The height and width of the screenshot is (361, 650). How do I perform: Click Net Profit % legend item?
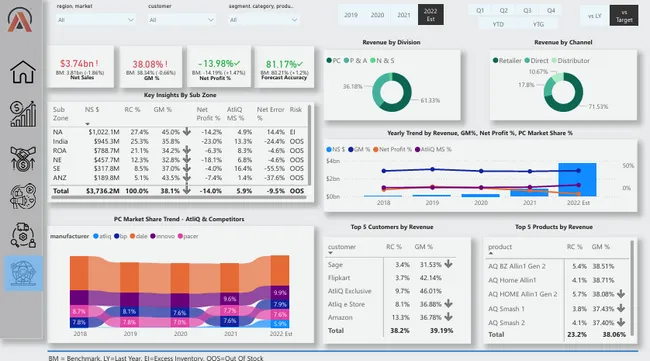[392, 149]
